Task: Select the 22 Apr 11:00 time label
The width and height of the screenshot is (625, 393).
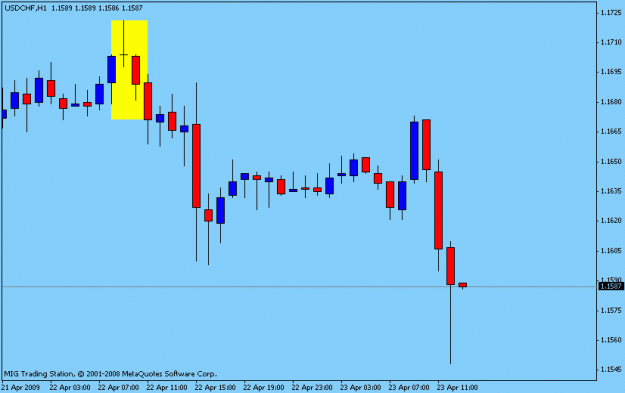Action: point(167,387)
